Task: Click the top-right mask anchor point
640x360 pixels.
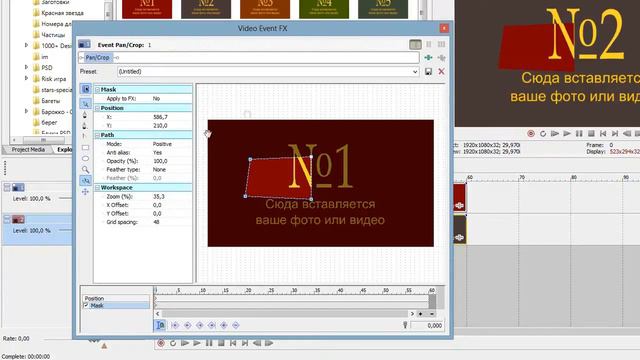Action: pyautogui.click(x=311, y=157)
